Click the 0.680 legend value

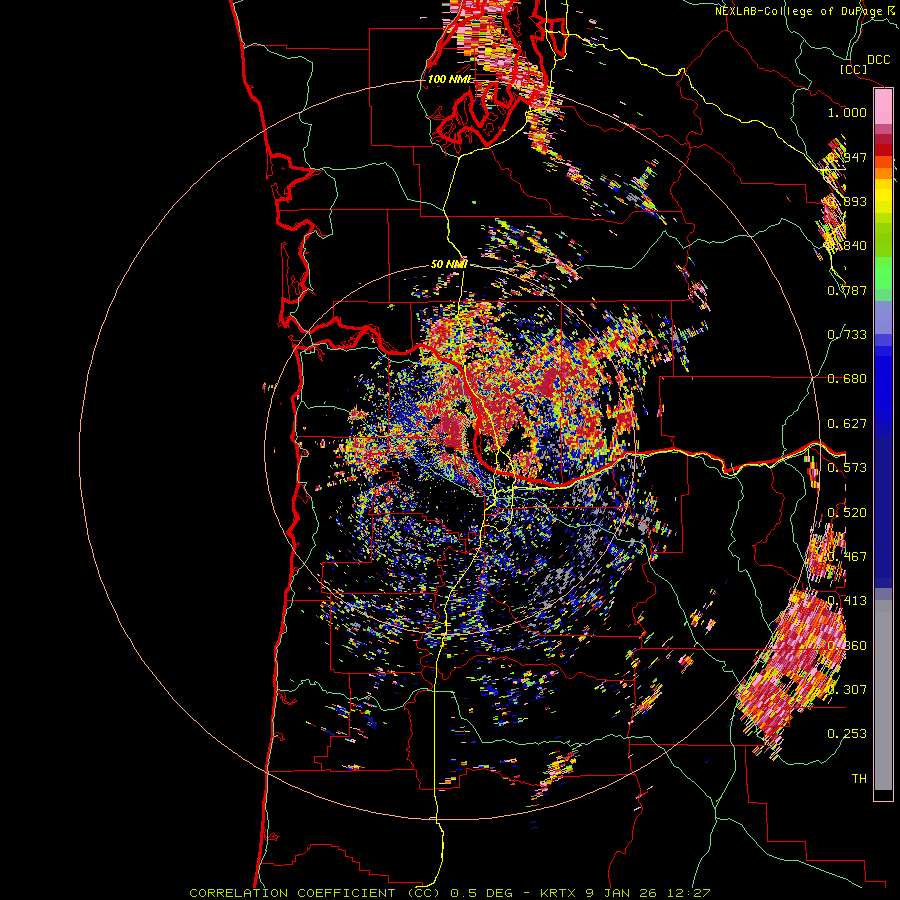[847, 379]
